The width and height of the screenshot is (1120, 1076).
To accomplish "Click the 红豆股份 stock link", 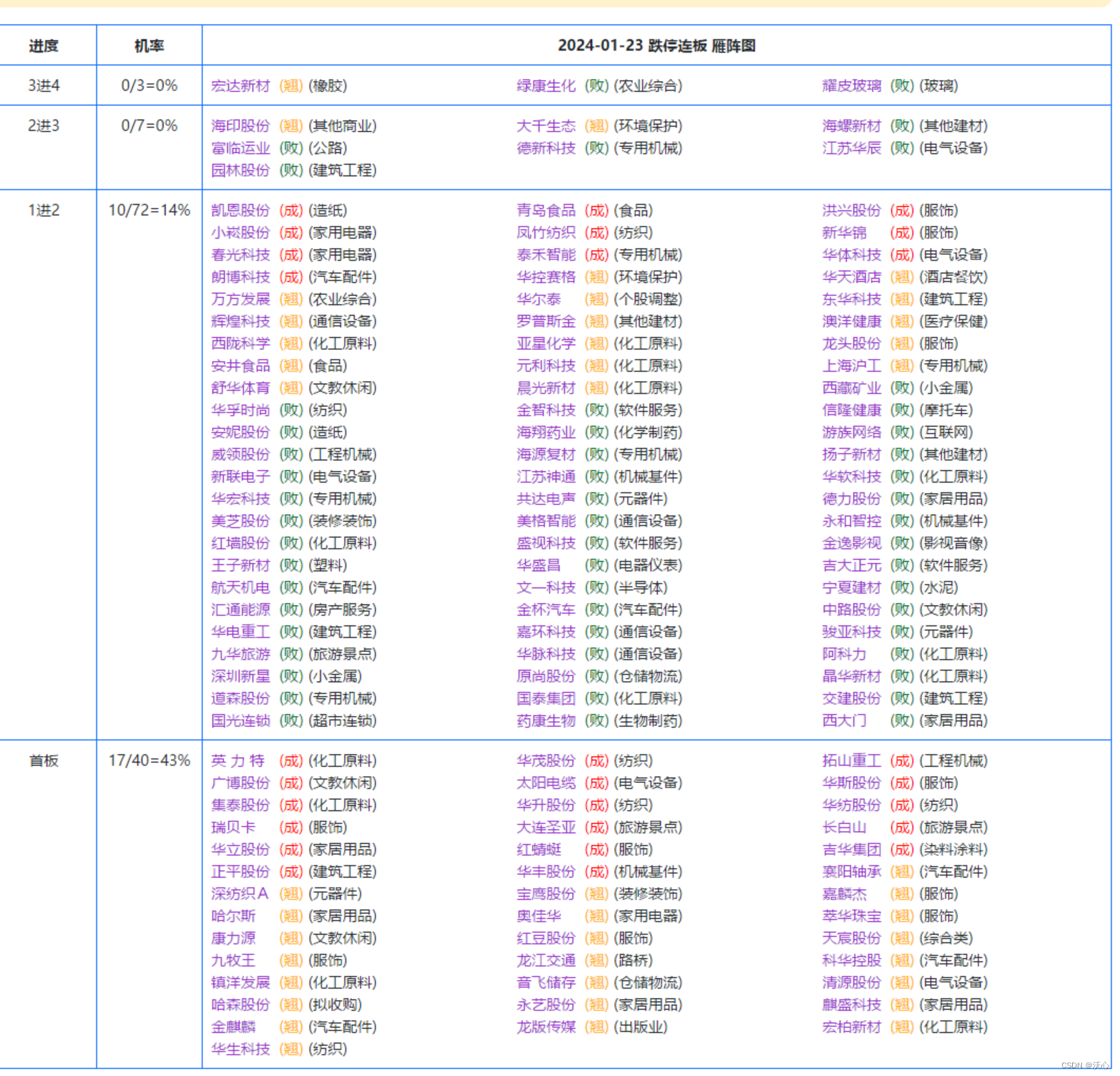I will point(546,938).
